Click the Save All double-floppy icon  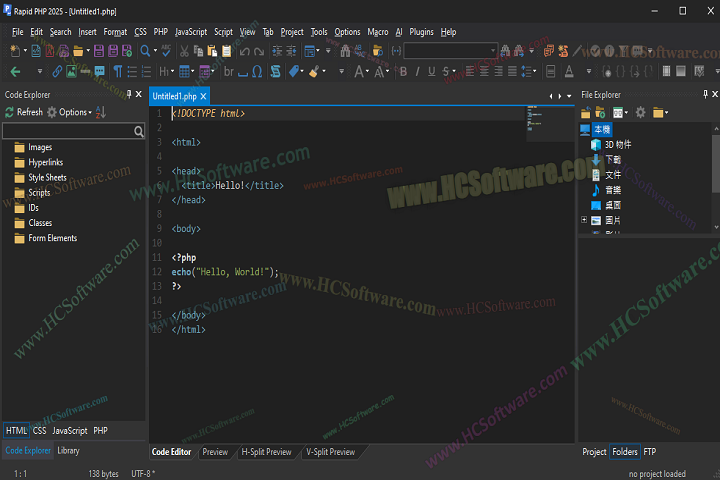pos(112,51)
